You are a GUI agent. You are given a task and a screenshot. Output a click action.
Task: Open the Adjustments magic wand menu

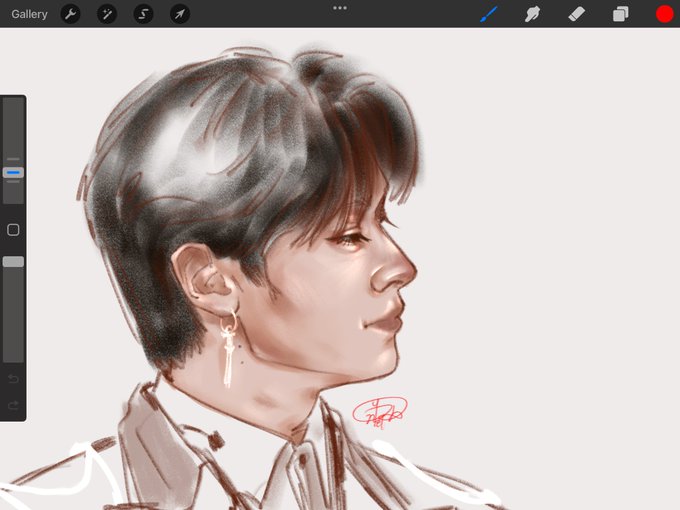pos(107,14)
